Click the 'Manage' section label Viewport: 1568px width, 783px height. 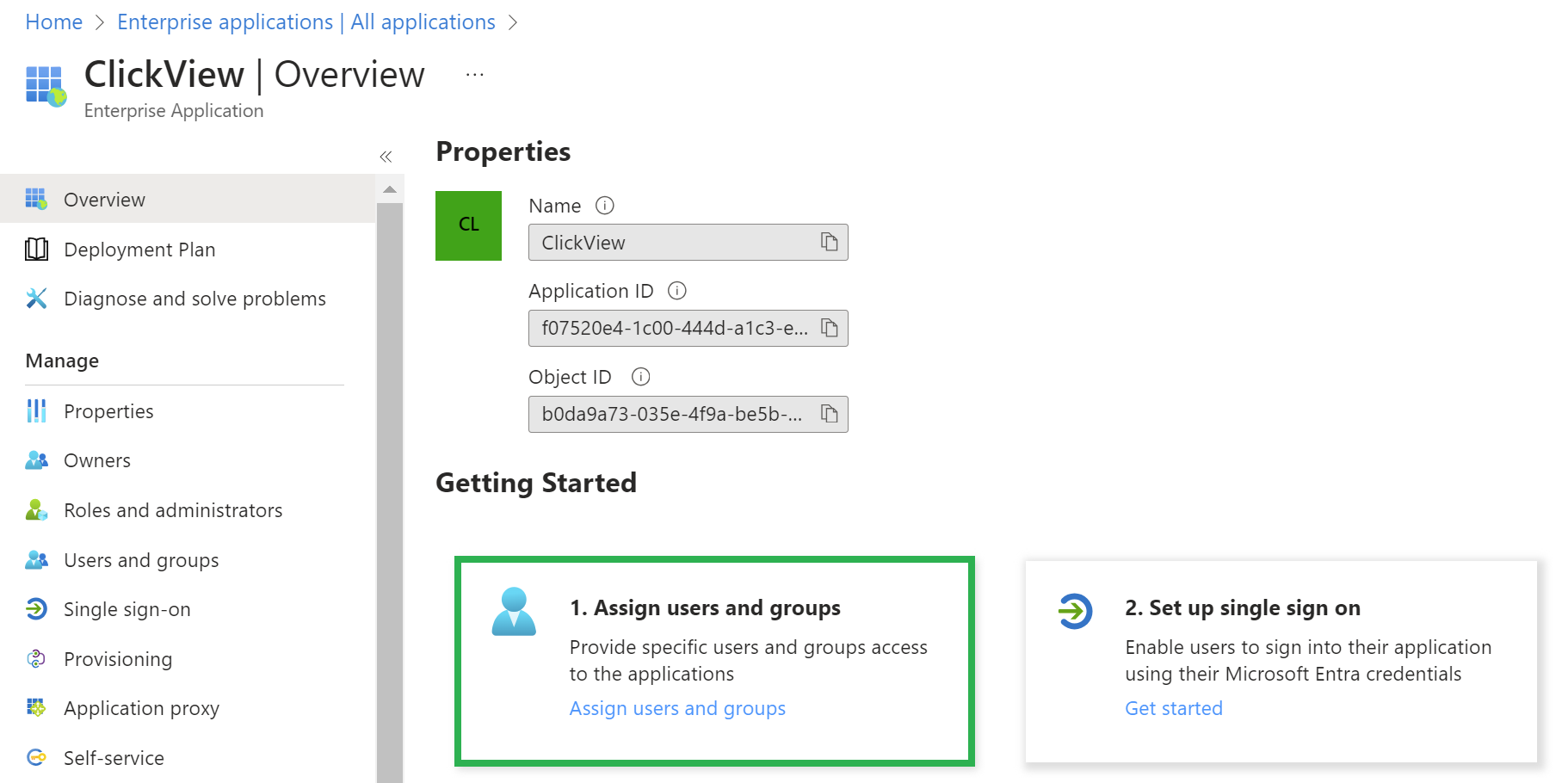[x=62, y=361]
